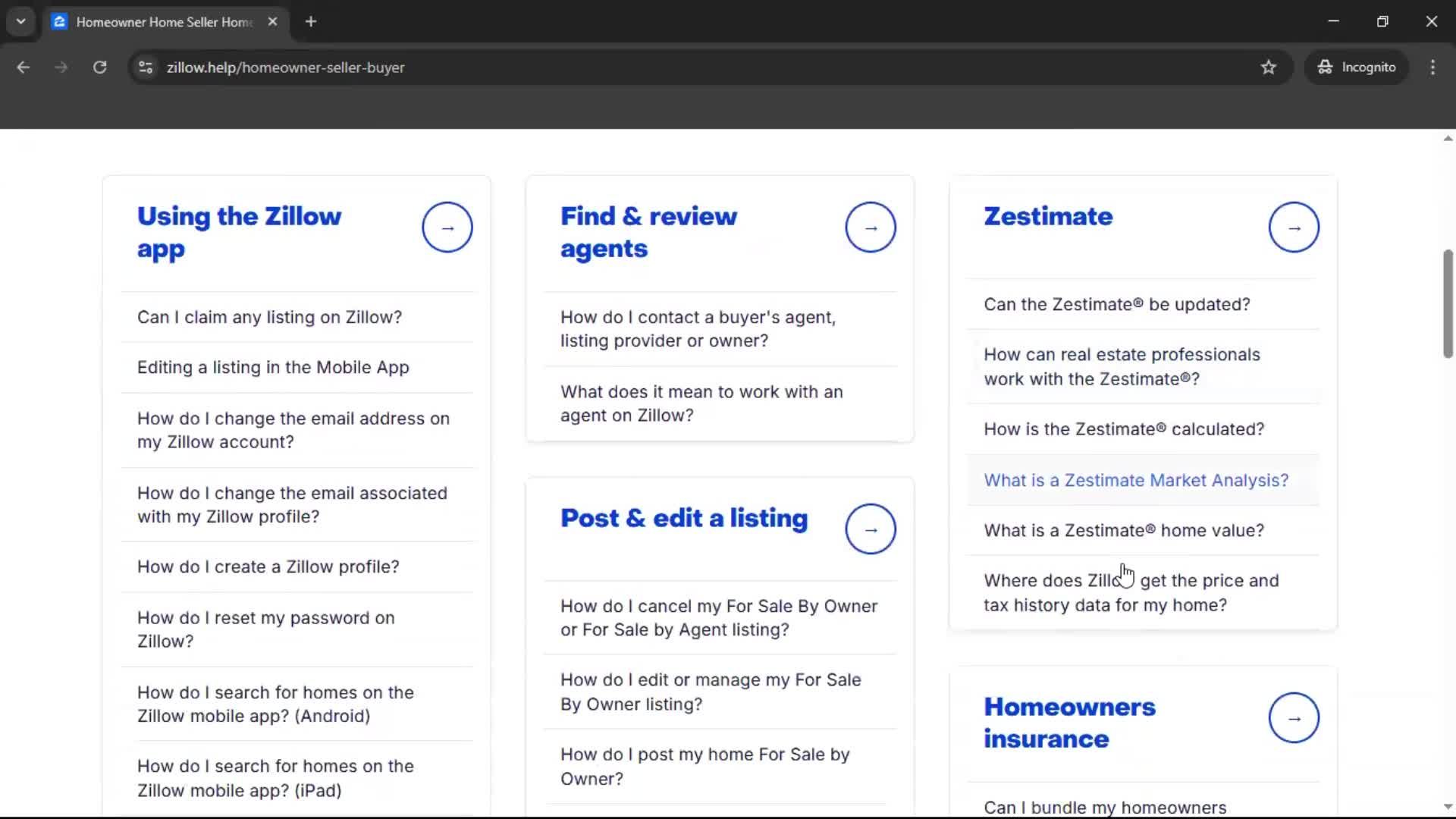1456x819 pixels.
Task: Open the Zestimate category arrow
Action: 1294,227
